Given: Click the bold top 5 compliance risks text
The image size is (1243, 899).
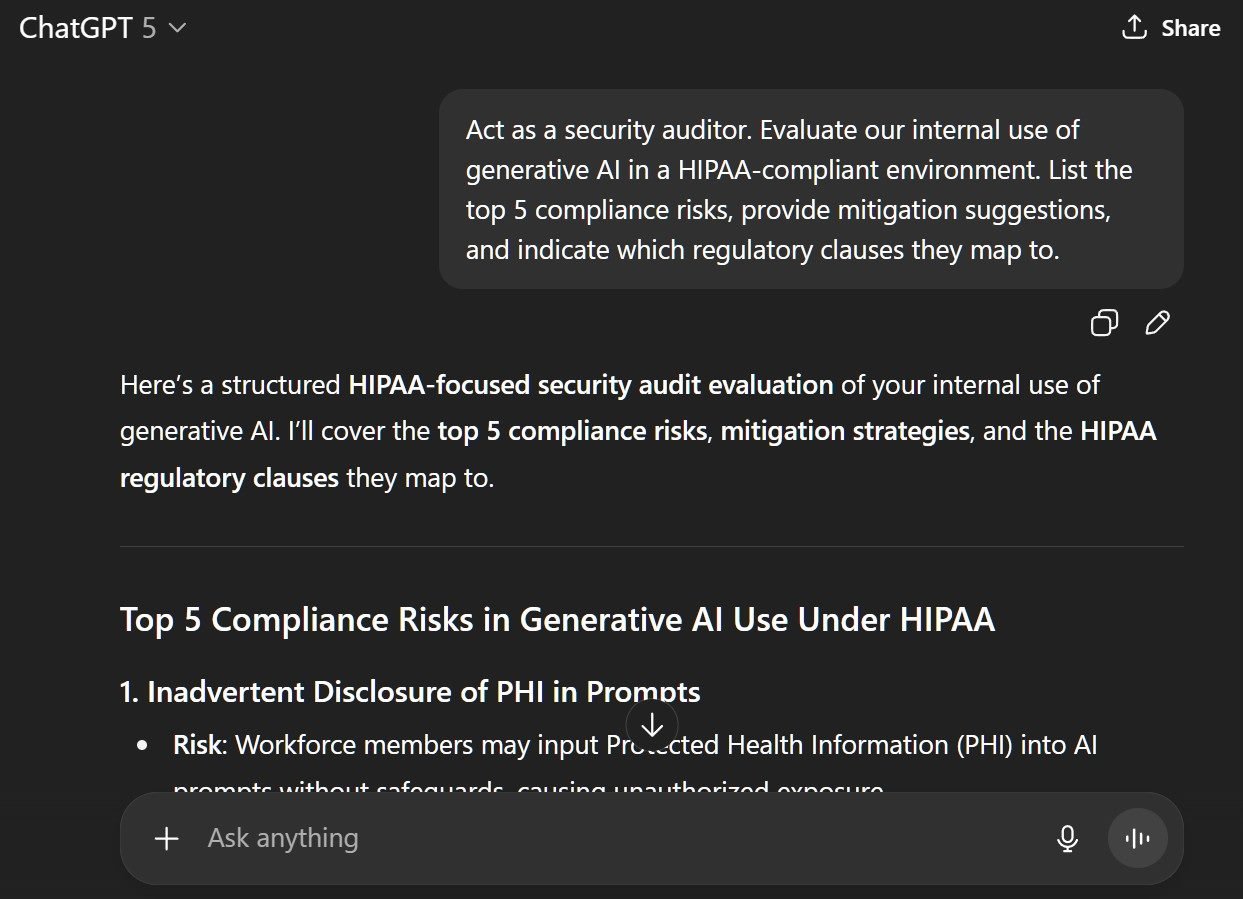Looking at the screenshot, I should click(571, 432).
